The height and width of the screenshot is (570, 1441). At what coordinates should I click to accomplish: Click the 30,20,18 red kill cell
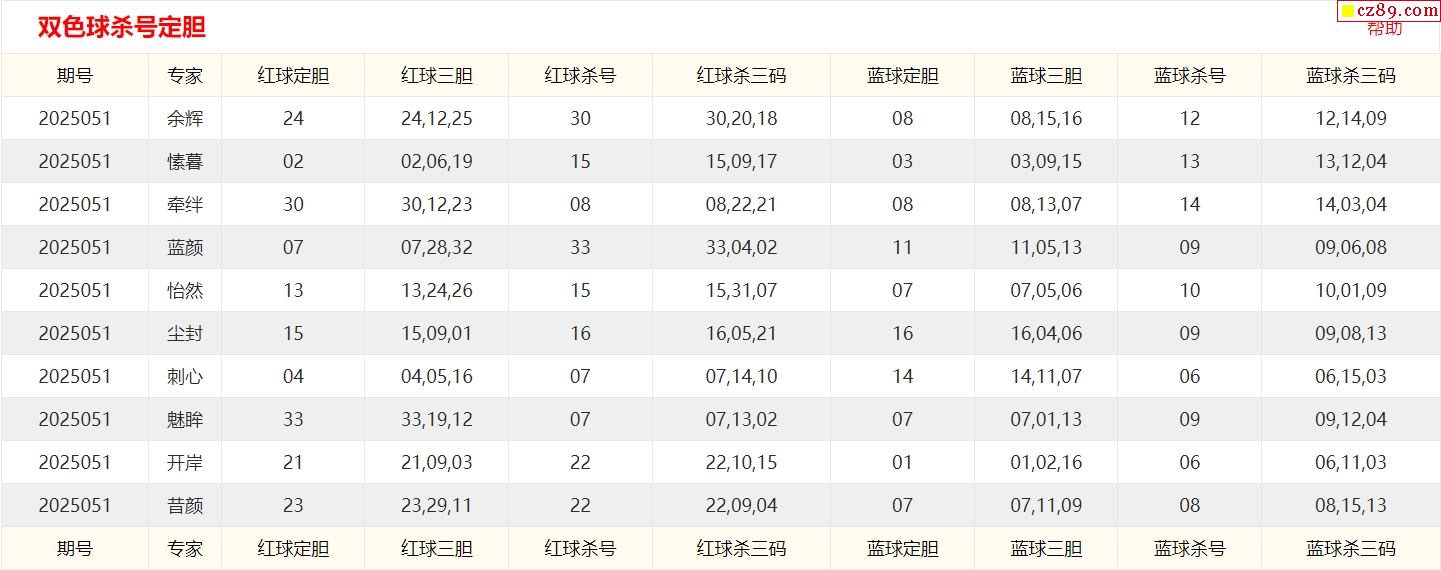741,119
